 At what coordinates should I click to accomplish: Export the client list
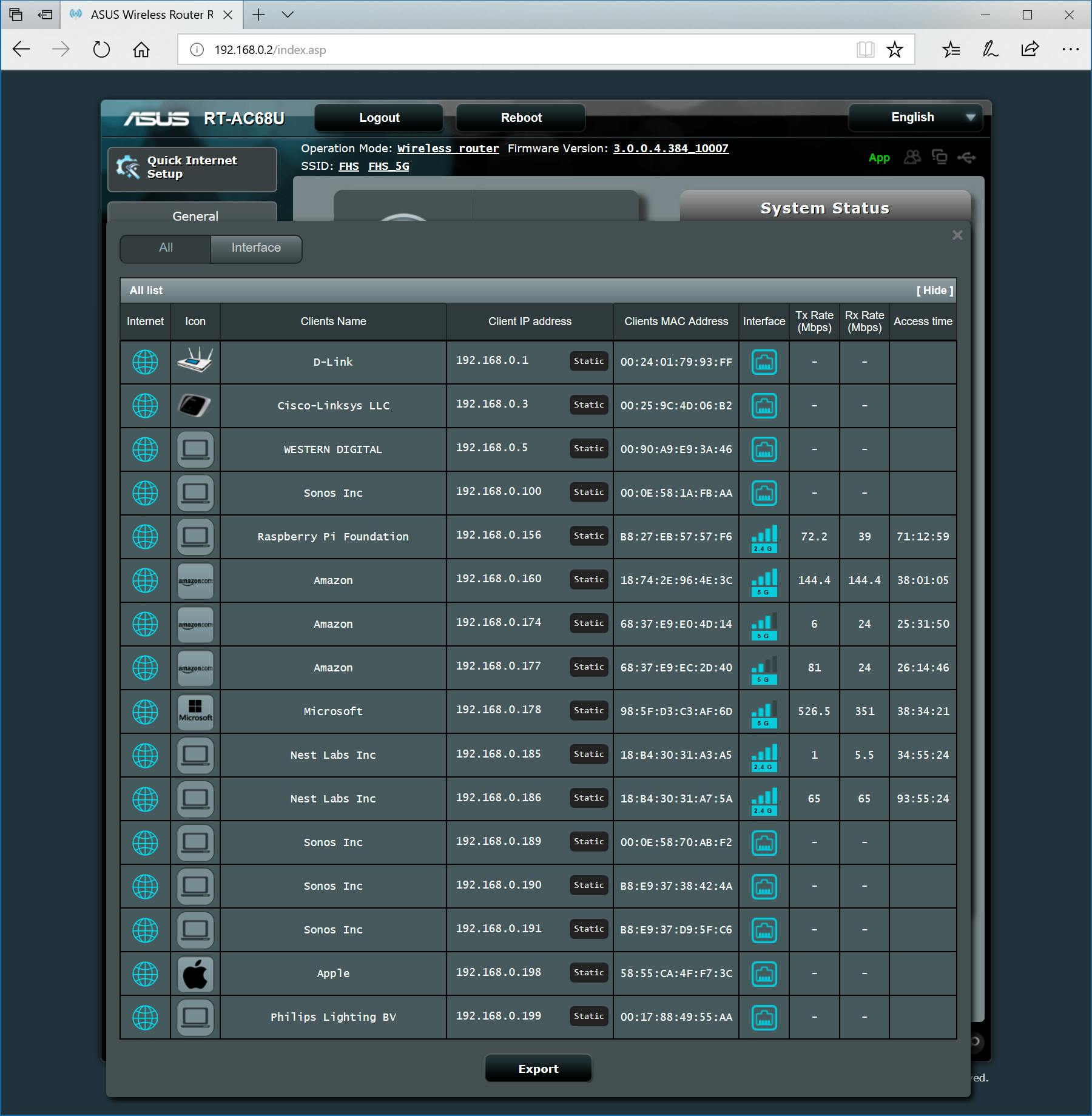click(x=538, y=1069)
